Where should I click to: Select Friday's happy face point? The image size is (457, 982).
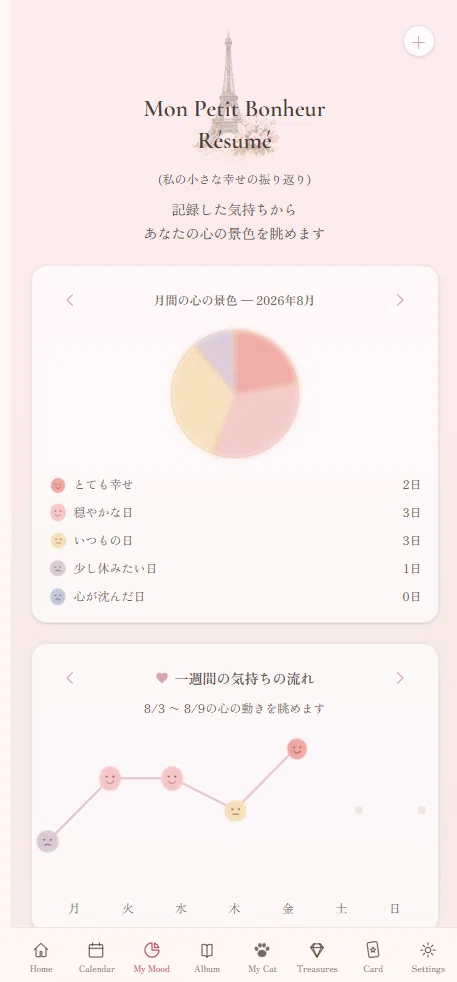[297, 748]
